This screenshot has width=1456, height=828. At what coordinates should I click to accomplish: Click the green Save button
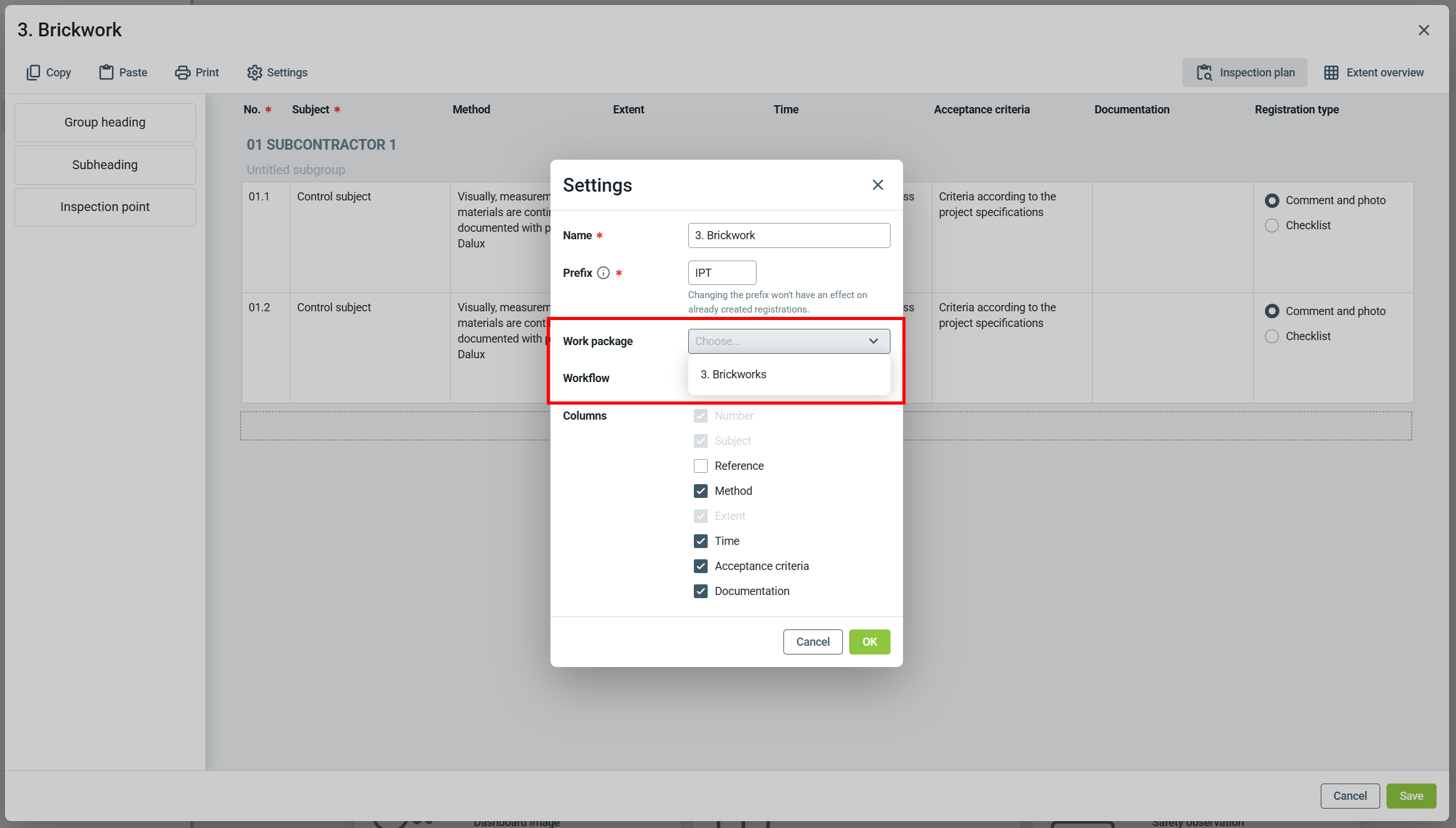coord(1411,796)
